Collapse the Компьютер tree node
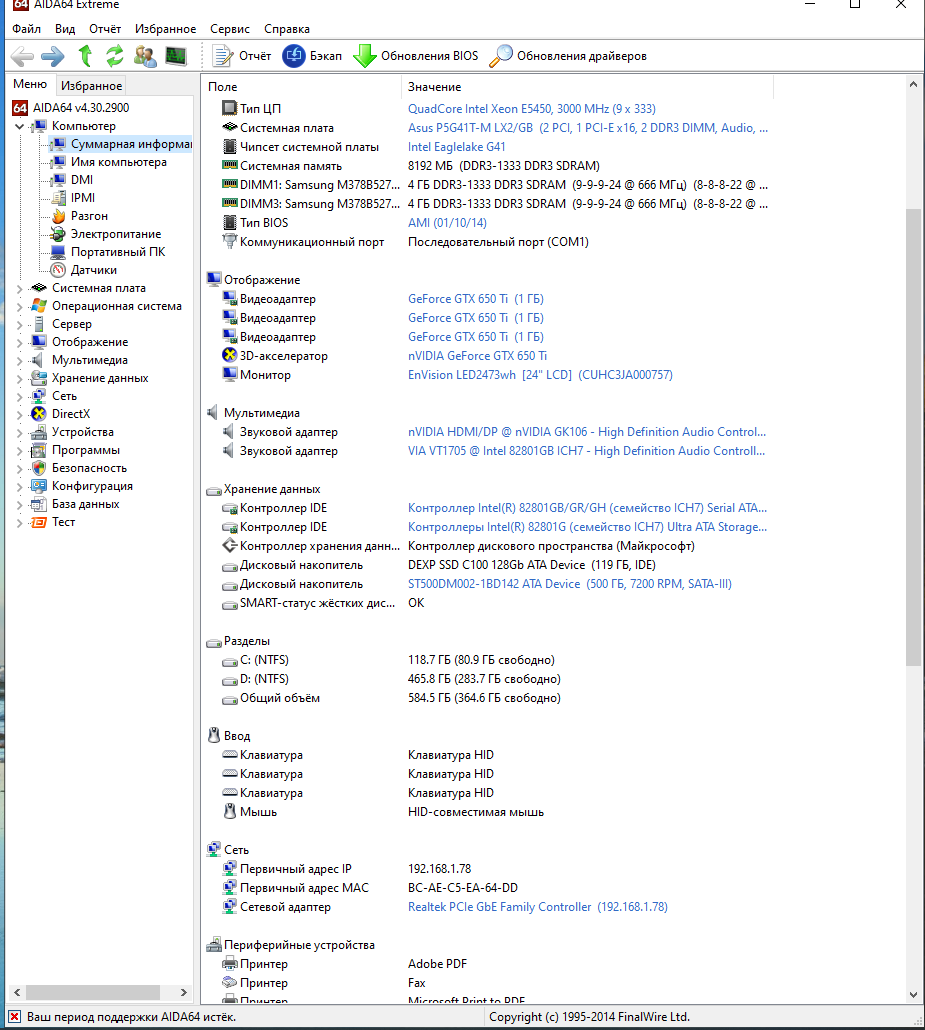925x1030 pixels. 20,126
